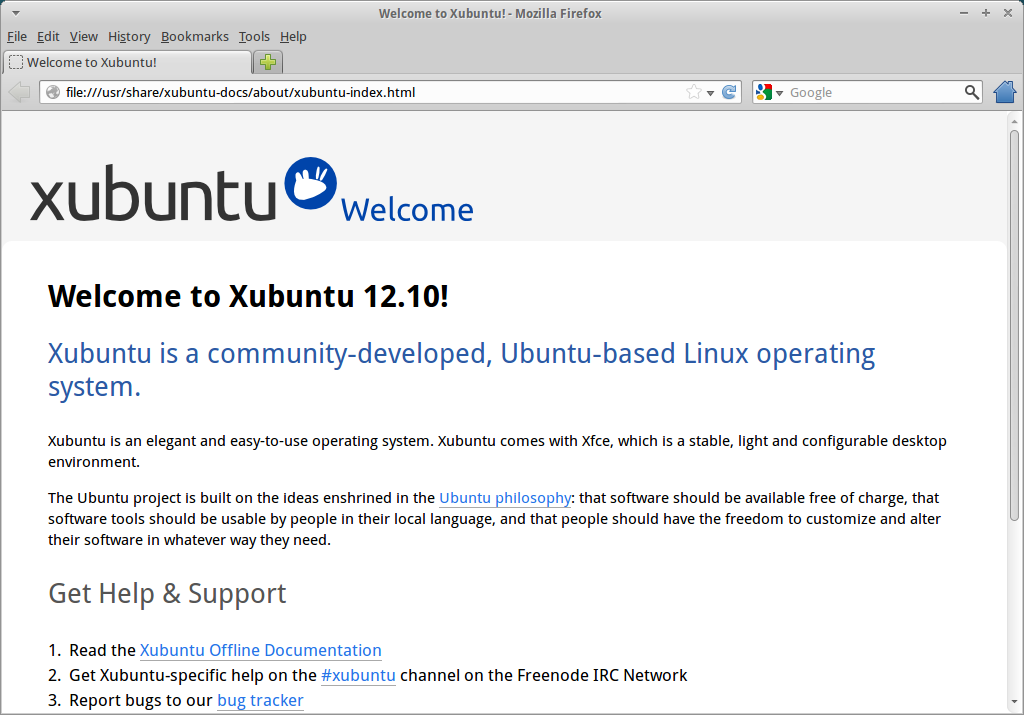Open a new tab with plus button
1024x715 pixels.
(268, 62)
